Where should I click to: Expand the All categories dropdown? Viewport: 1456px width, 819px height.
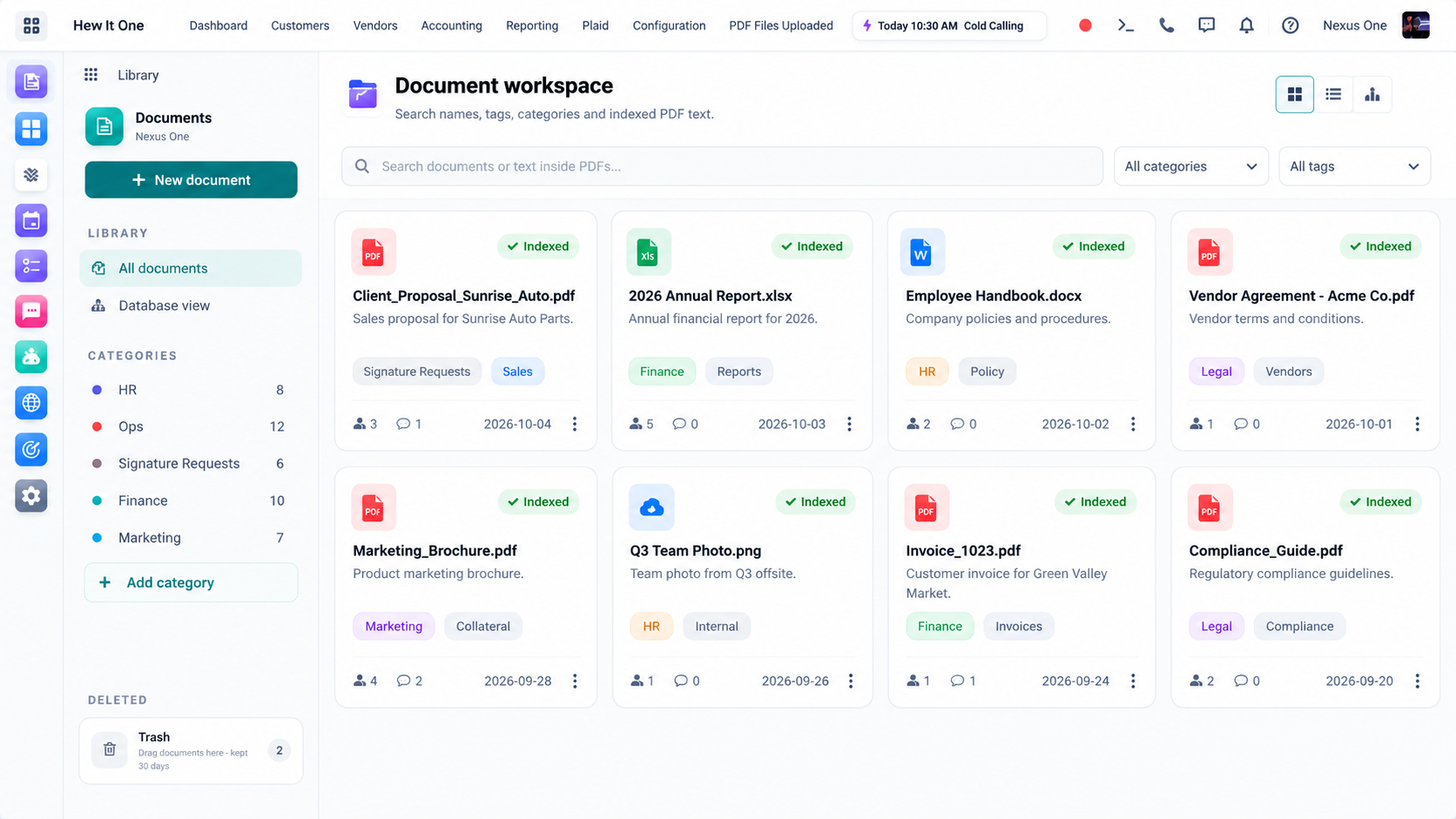pyautogui.click(x=1190, y=166)
